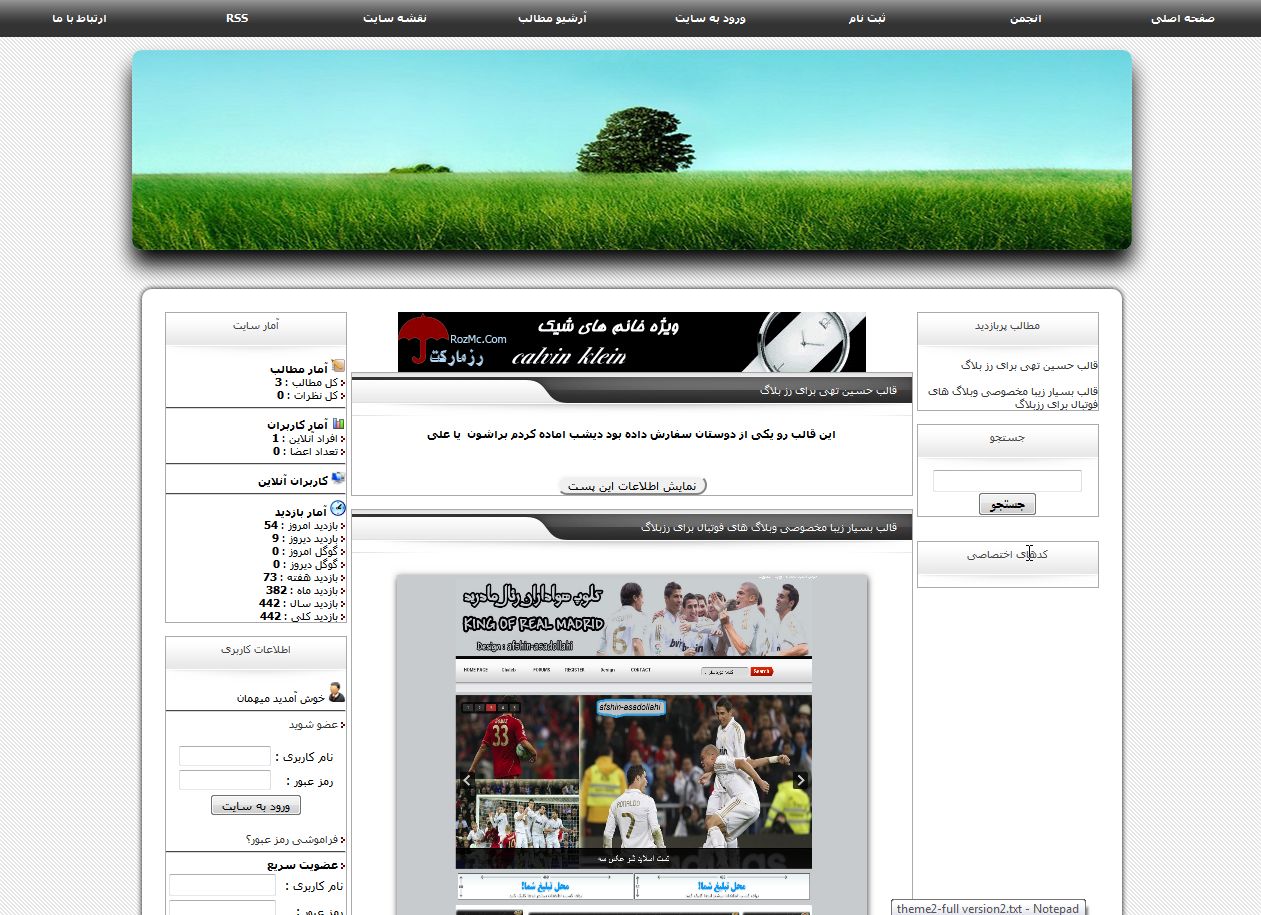Click the جستجو panel header title

[x=1007, y=438]
